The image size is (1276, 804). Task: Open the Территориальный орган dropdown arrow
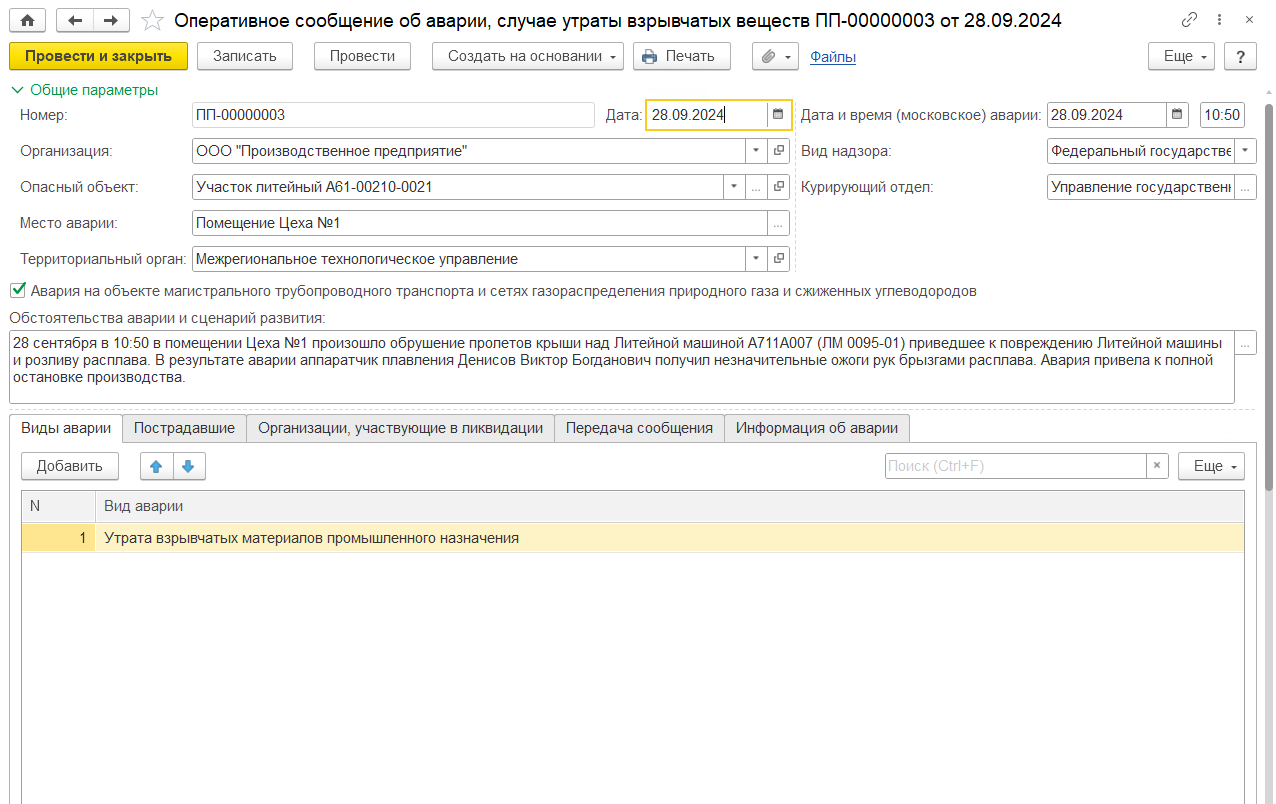(755, 259)
